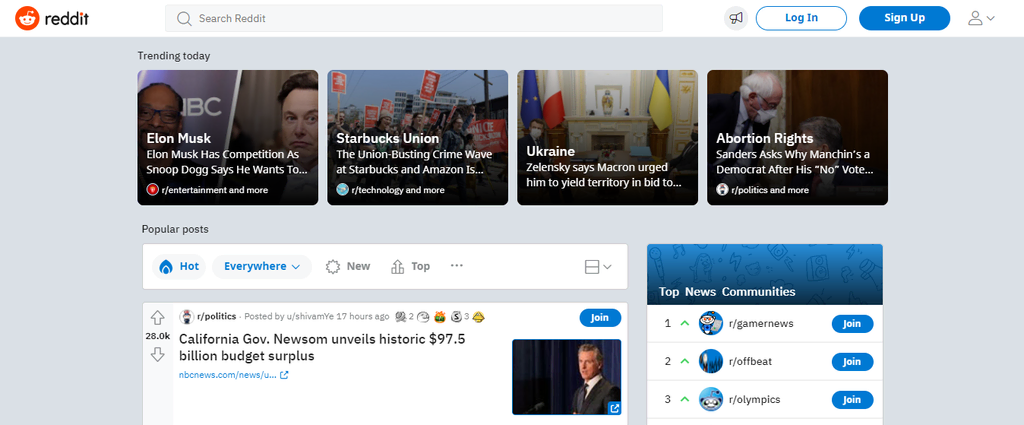Expand the Everywhere location dropdown

tap(262, 266)
